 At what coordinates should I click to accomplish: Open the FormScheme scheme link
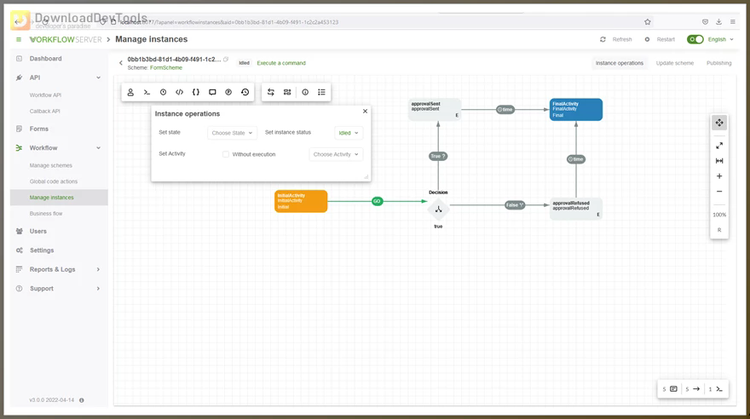(x=166, y=68)
